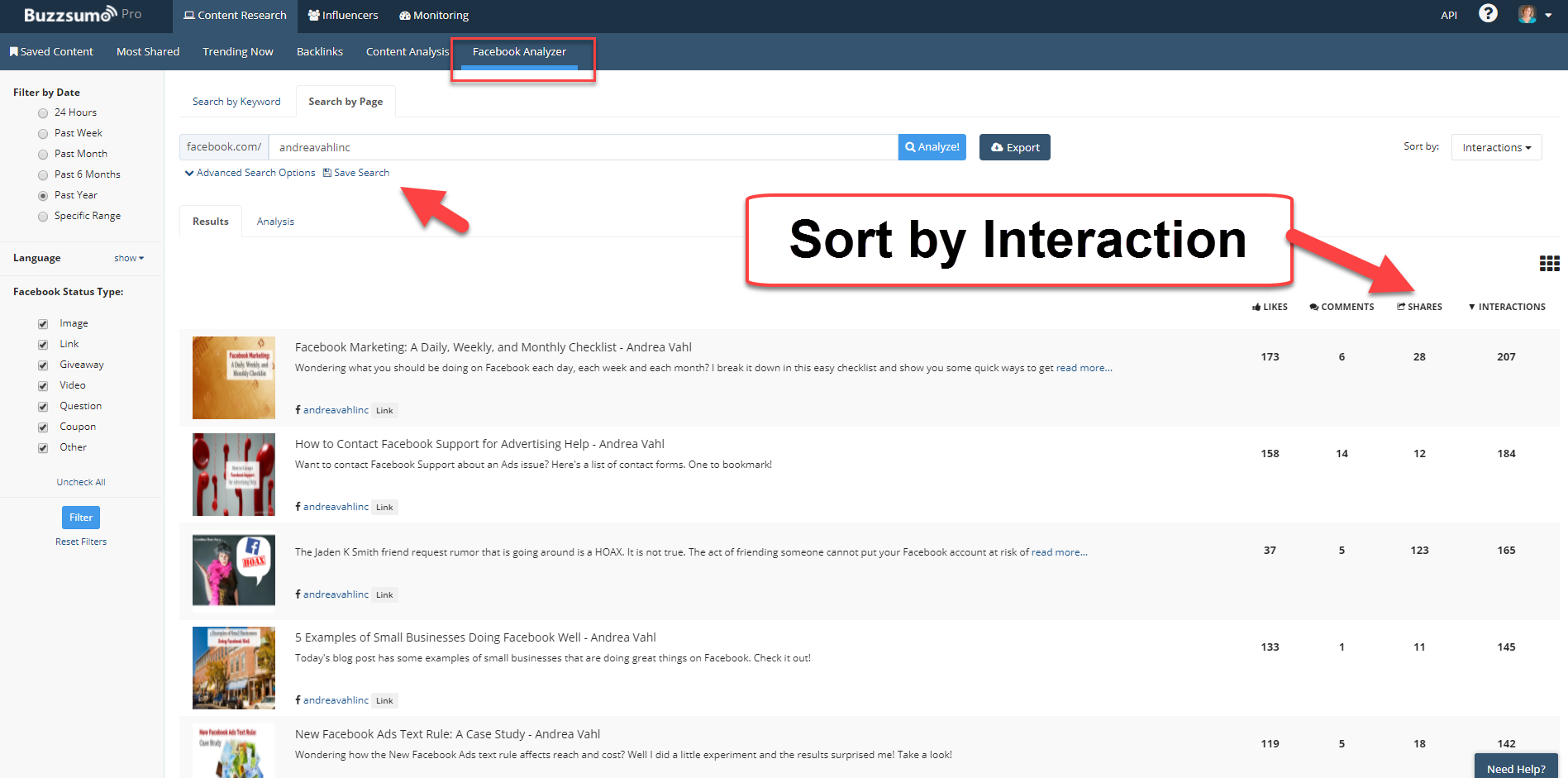Click the Saved Content bookmark icon
Viewport: 1568px width, 778px height.
tap(14, 51)
